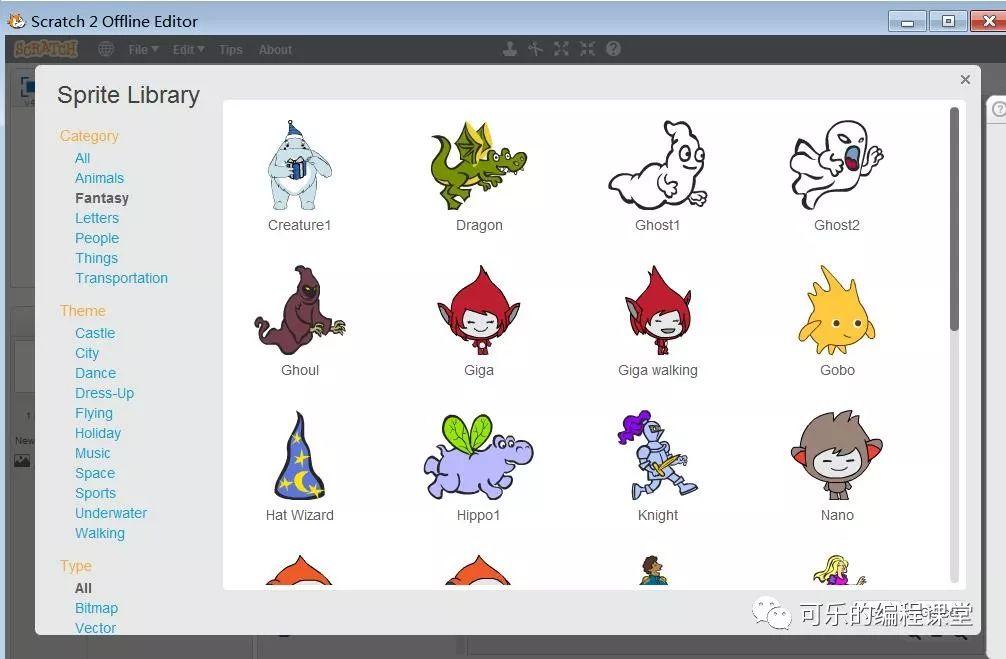Click the sprite list scrollbar thumb
The width and height of the screenshot is (1006, 659).
pyautogui.click(x=954, y=219)
